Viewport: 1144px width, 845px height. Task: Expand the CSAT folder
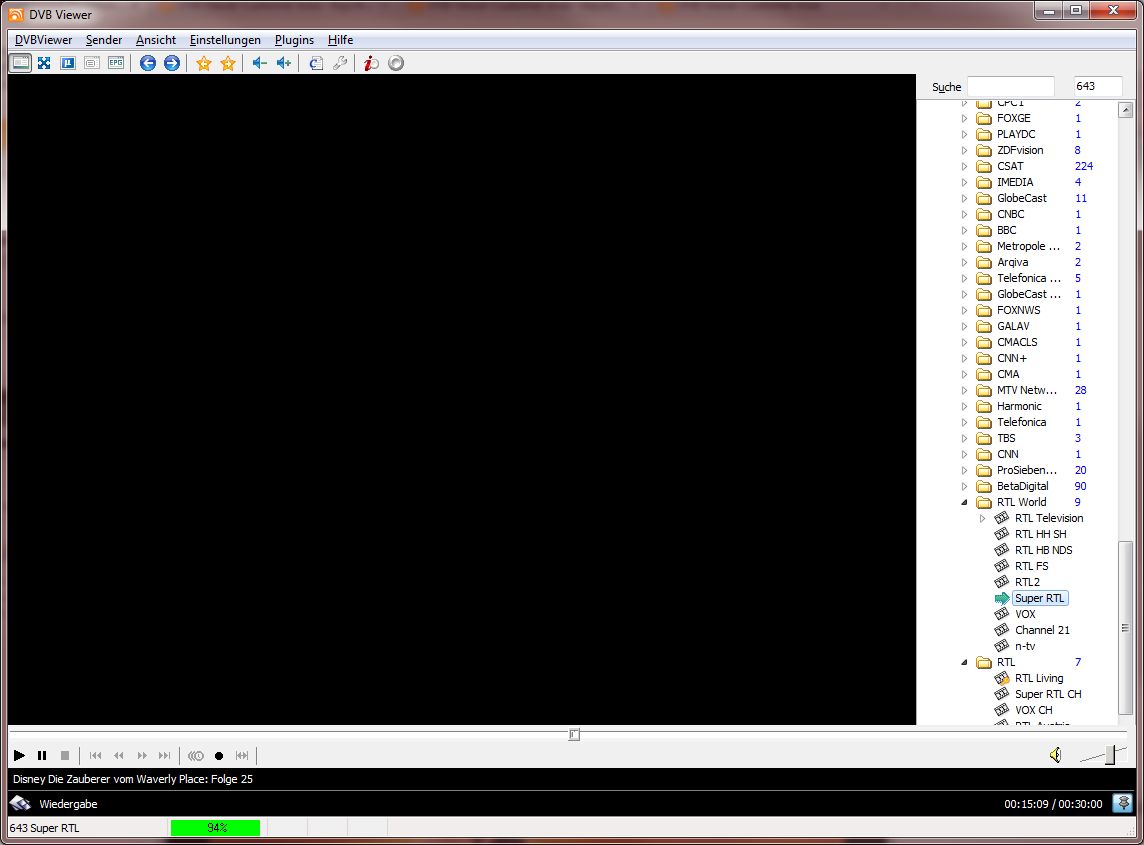[x=965, y=166]
